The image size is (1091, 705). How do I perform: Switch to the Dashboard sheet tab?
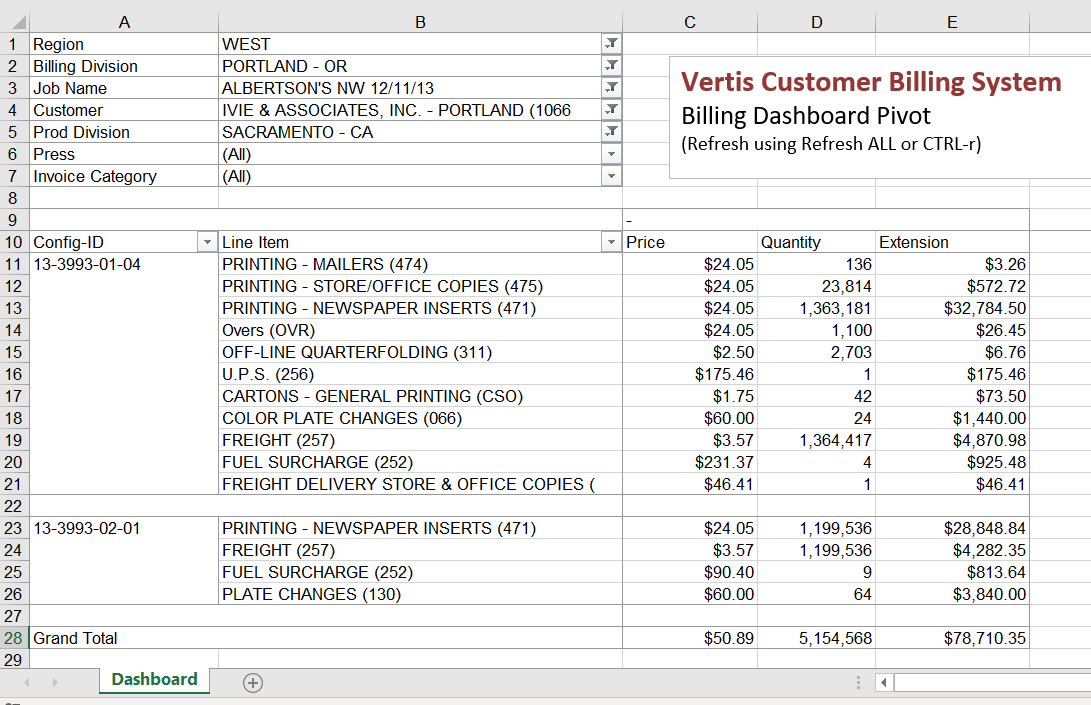[x=154, y=680]
